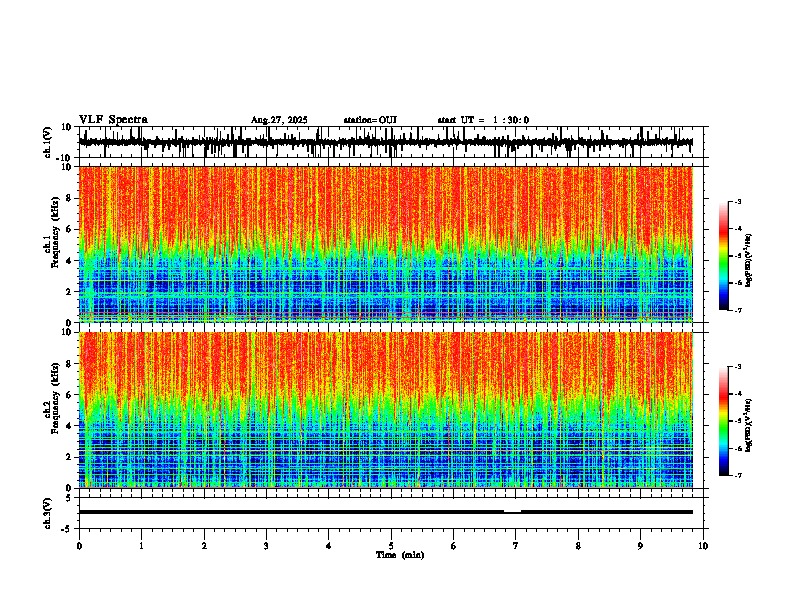
Task: Click the '8' kHz tick on ch.1 spectrogram
Action: (70, 198)
